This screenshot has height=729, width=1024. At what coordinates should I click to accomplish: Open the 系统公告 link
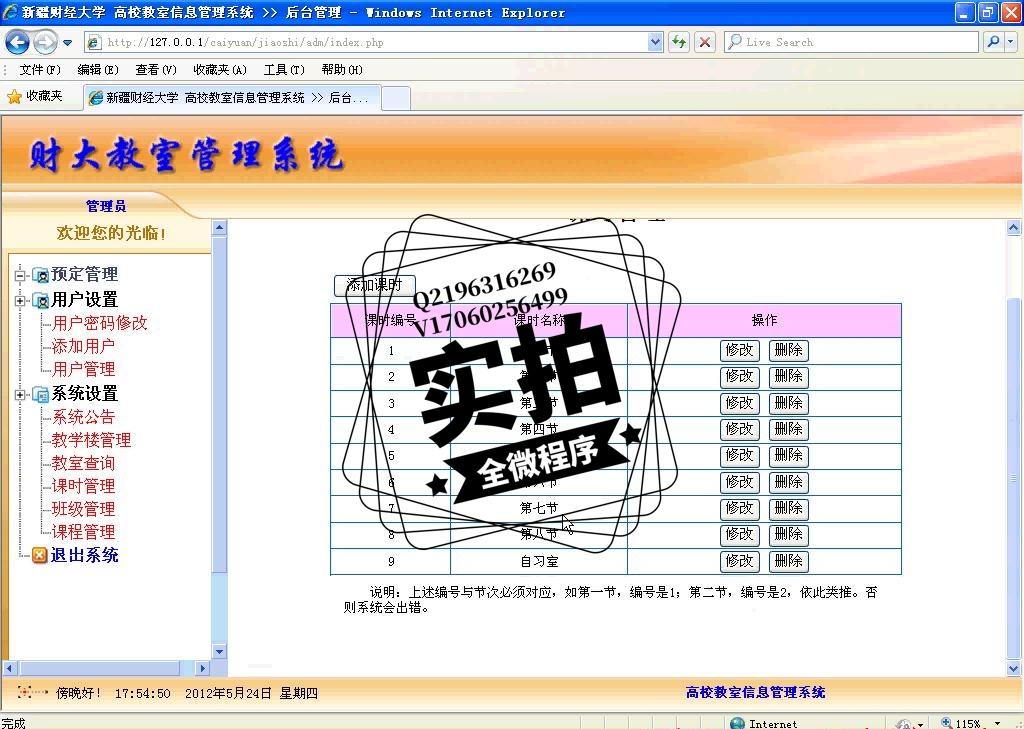click(83, 417)
